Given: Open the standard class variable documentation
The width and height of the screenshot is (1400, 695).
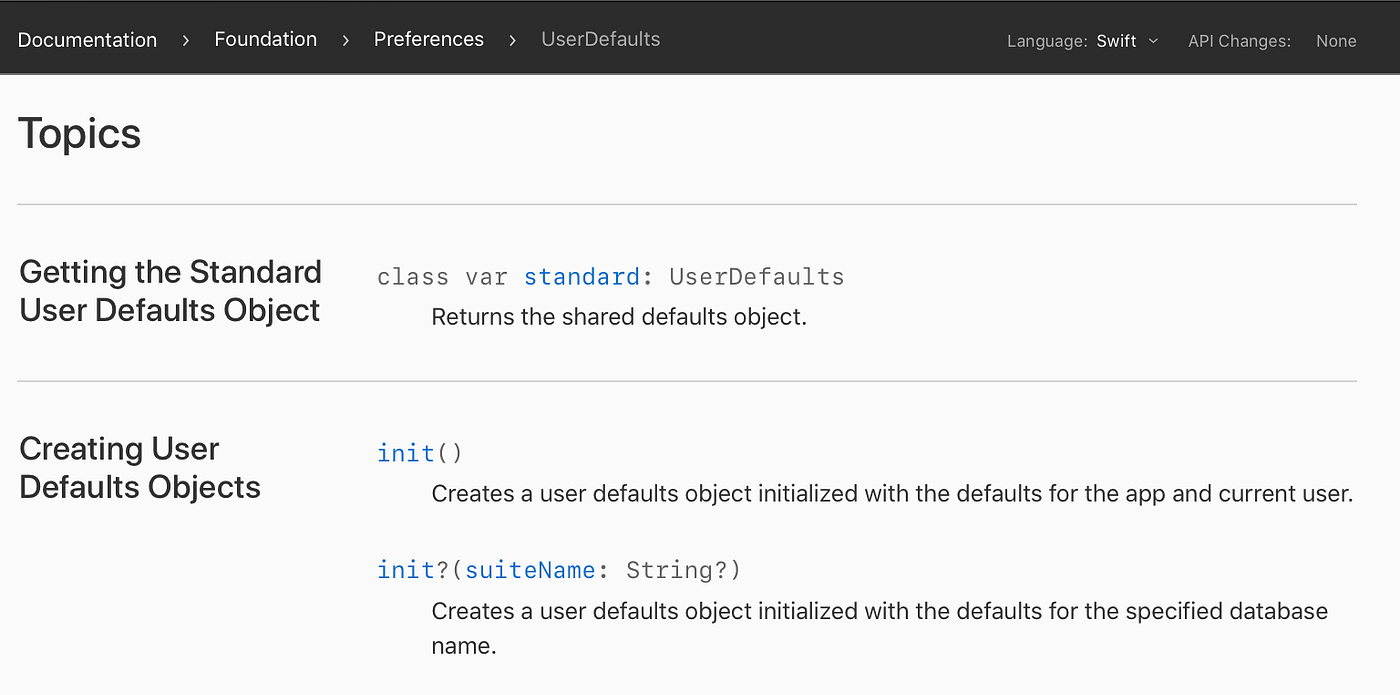Looking at the screenshot, I should pos(582,277).
